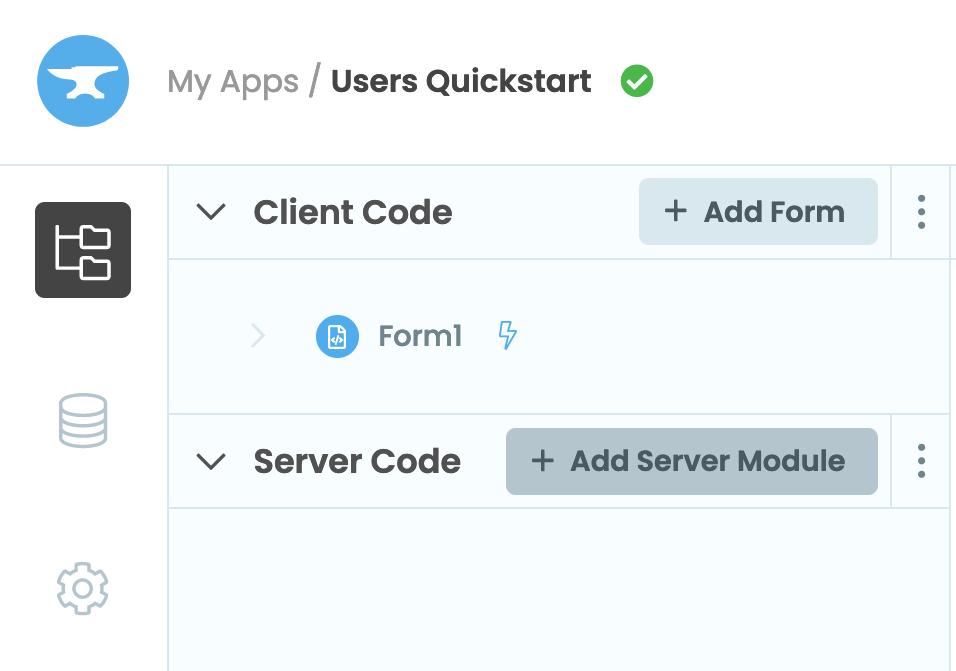
Task: Open the Server Code three-dot menu
Action: click(x=921, y=461)
